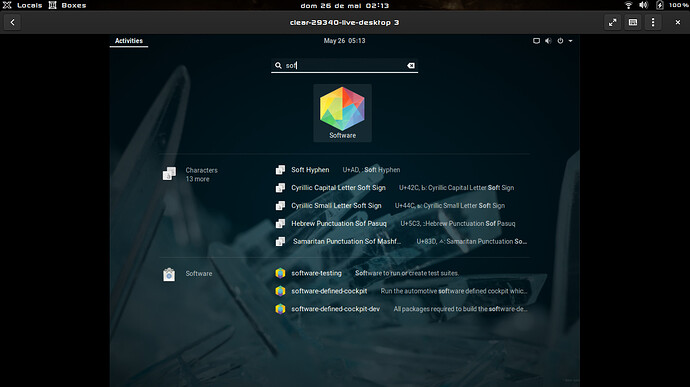
Task: Click the U+AD Soft Hyphen description
Action: tap(371, 170)
